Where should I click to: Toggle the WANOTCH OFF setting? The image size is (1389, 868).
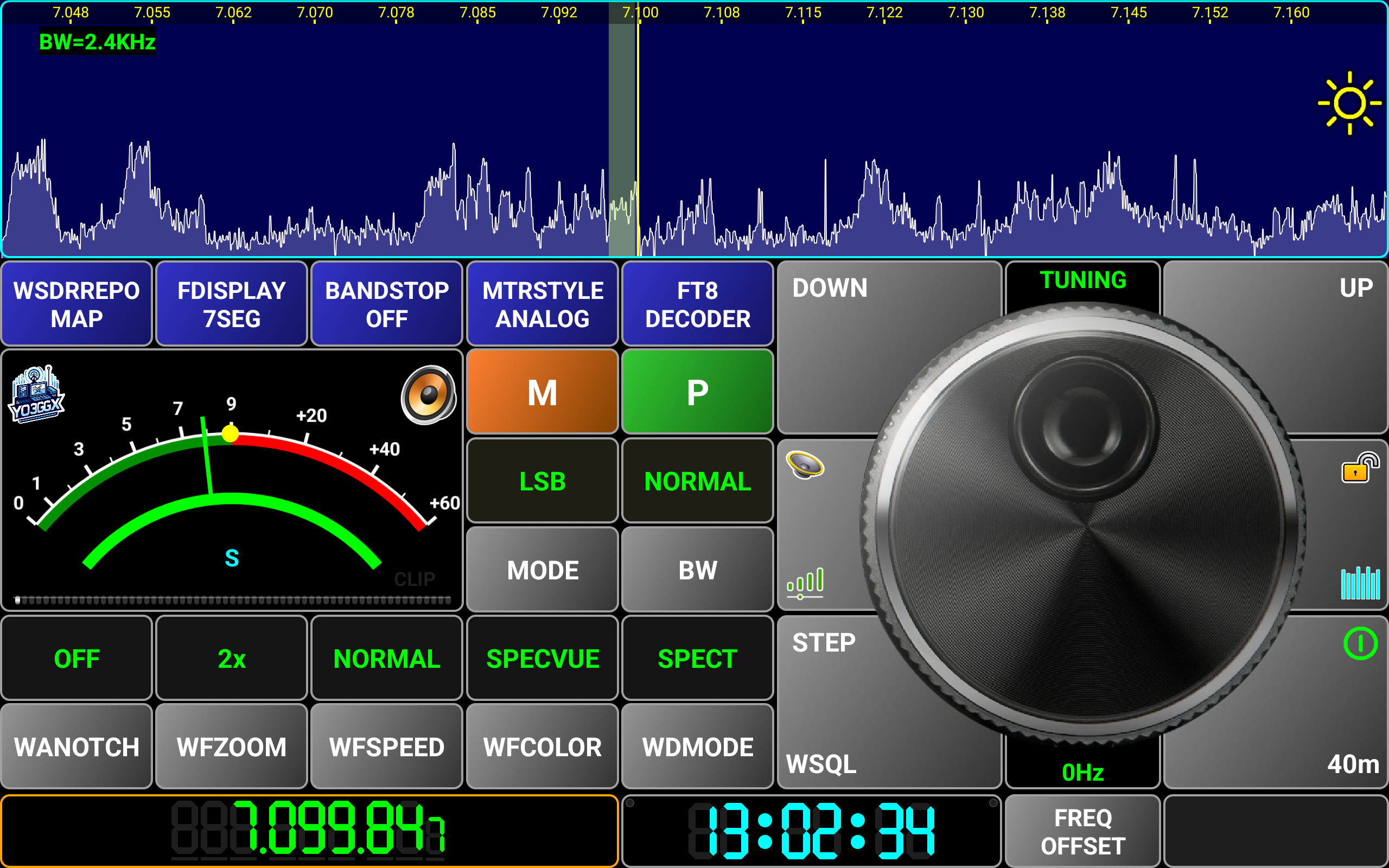[77, 659]
